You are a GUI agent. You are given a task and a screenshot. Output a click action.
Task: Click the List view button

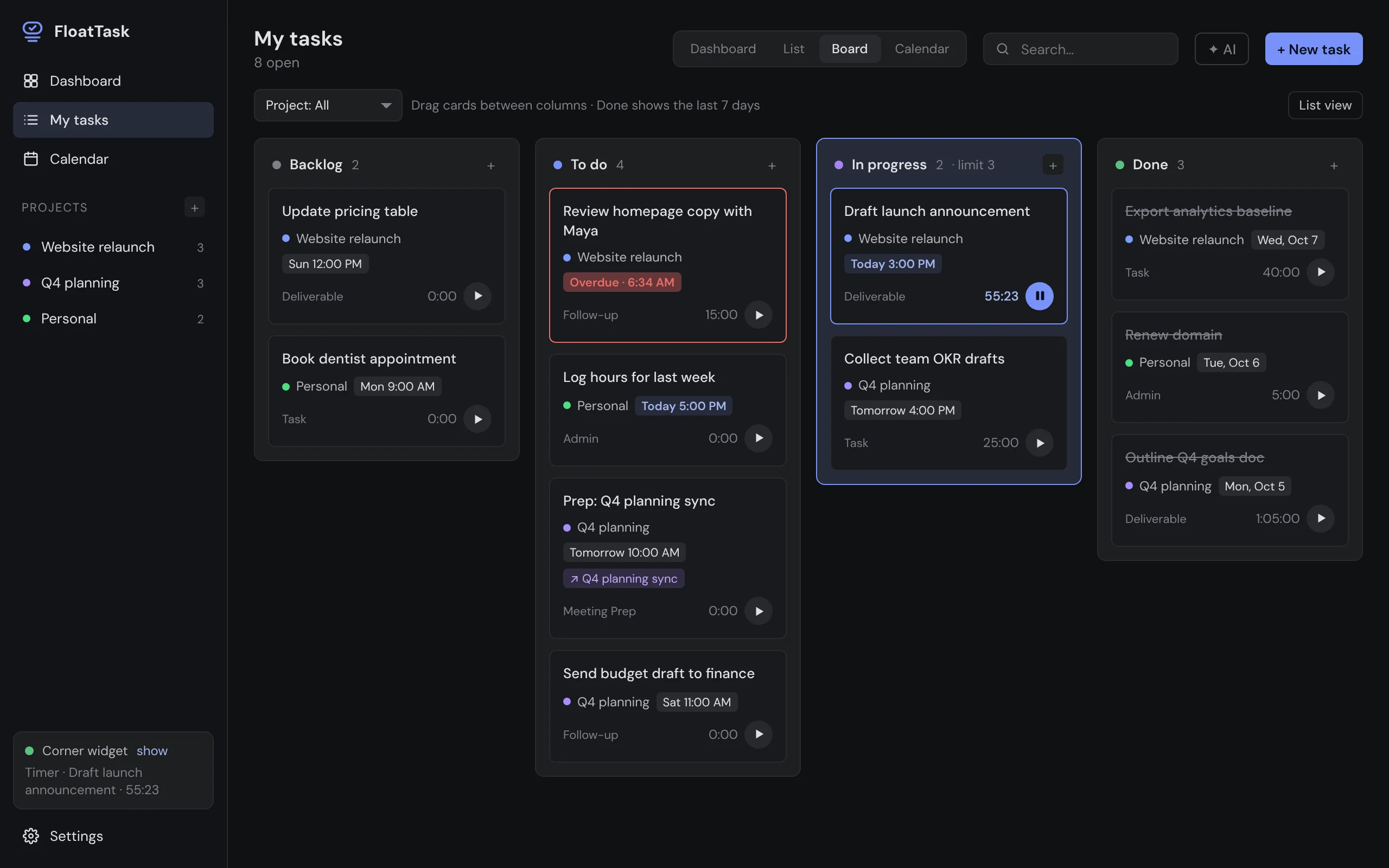[1325, 105]
